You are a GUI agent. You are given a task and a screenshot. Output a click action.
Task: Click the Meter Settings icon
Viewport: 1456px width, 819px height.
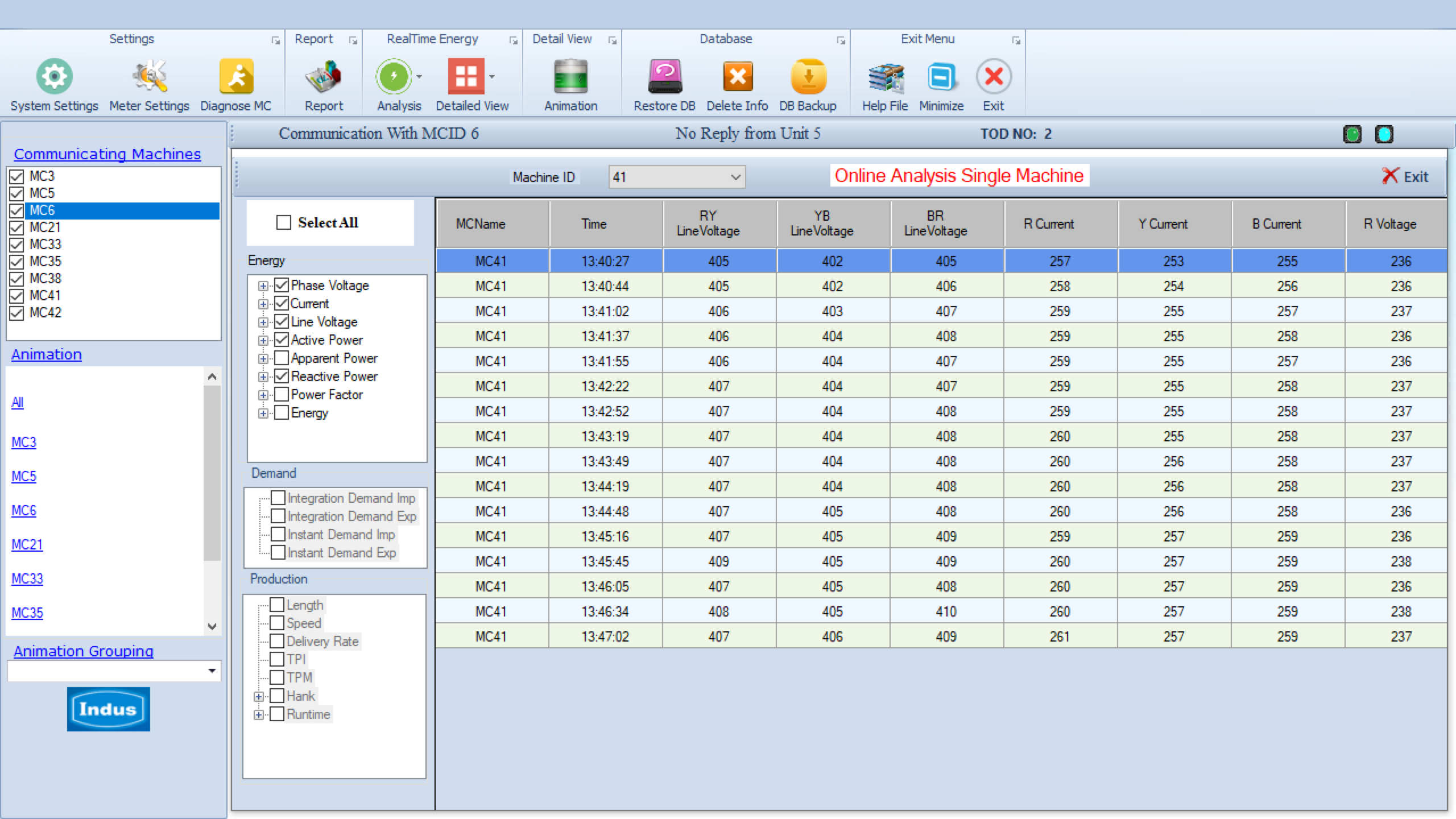click(x=149, y=77)
